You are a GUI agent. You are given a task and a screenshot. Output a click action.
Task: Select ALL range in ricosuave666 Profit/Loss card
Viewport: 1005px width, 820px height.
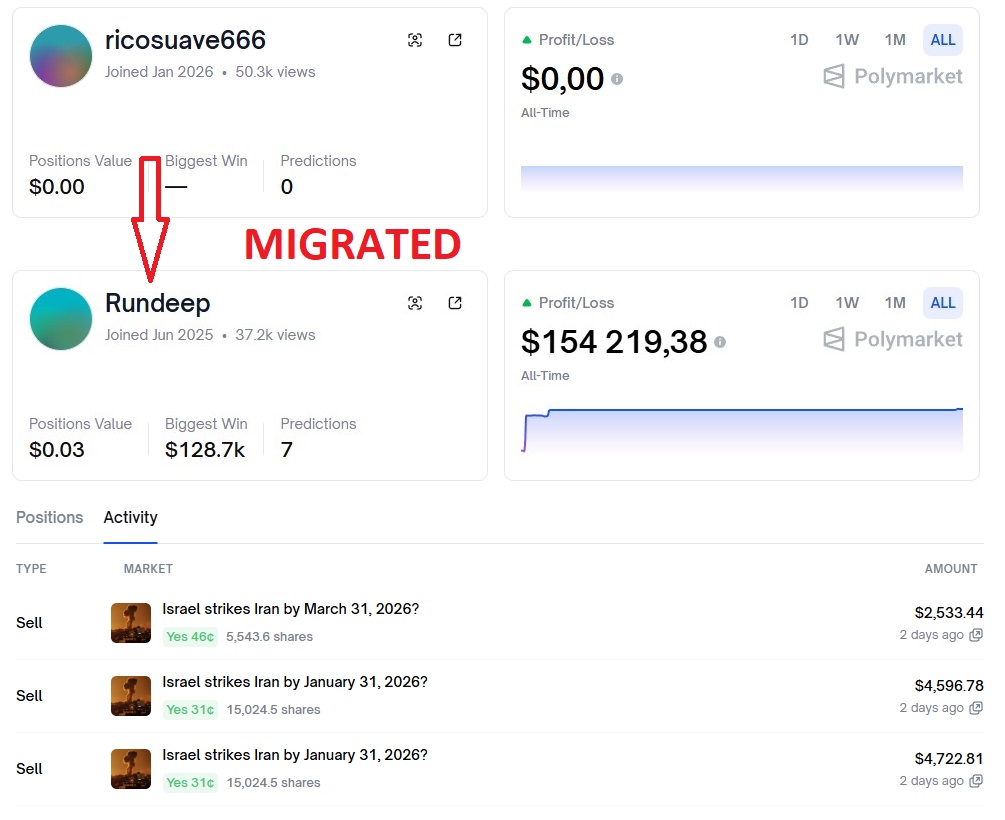[943, 40]
